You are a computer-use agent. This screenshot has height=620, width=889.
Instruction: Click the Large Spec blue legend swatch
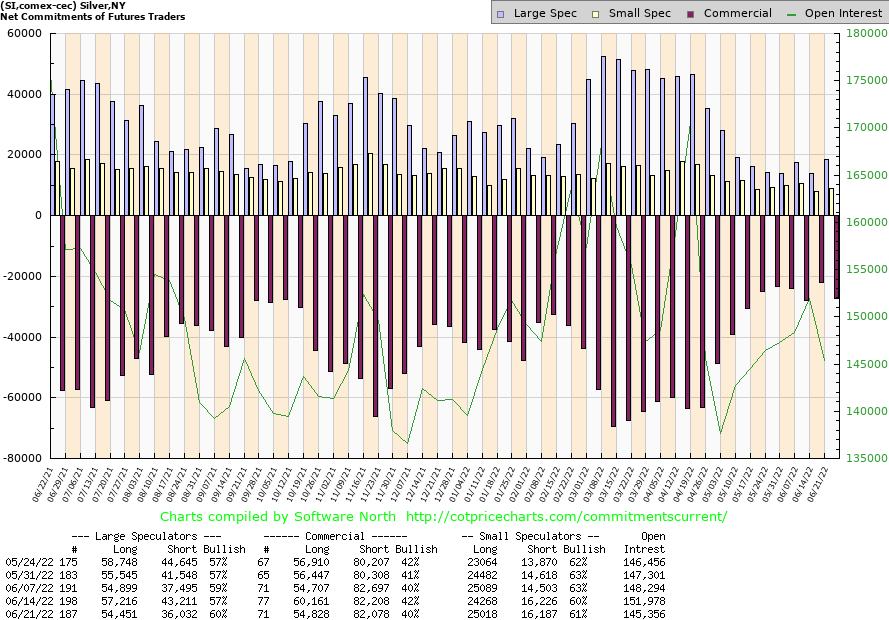pos(503,13)
